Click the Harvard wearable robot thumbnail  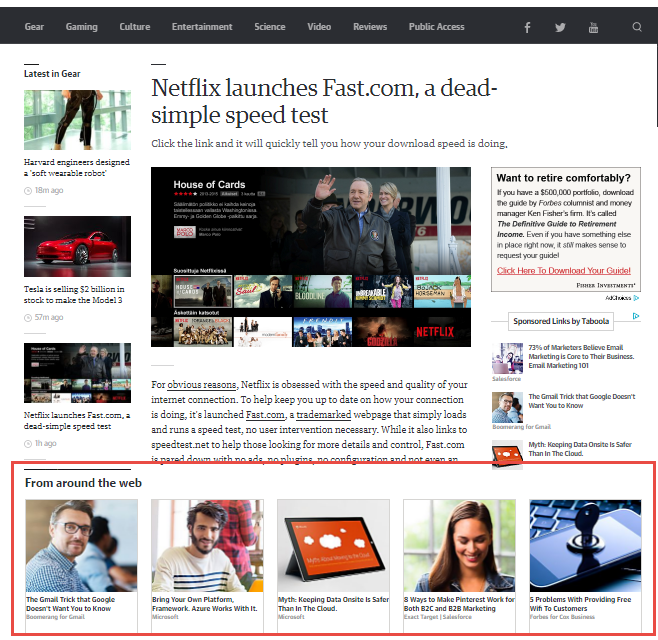(x=77, y=120)
